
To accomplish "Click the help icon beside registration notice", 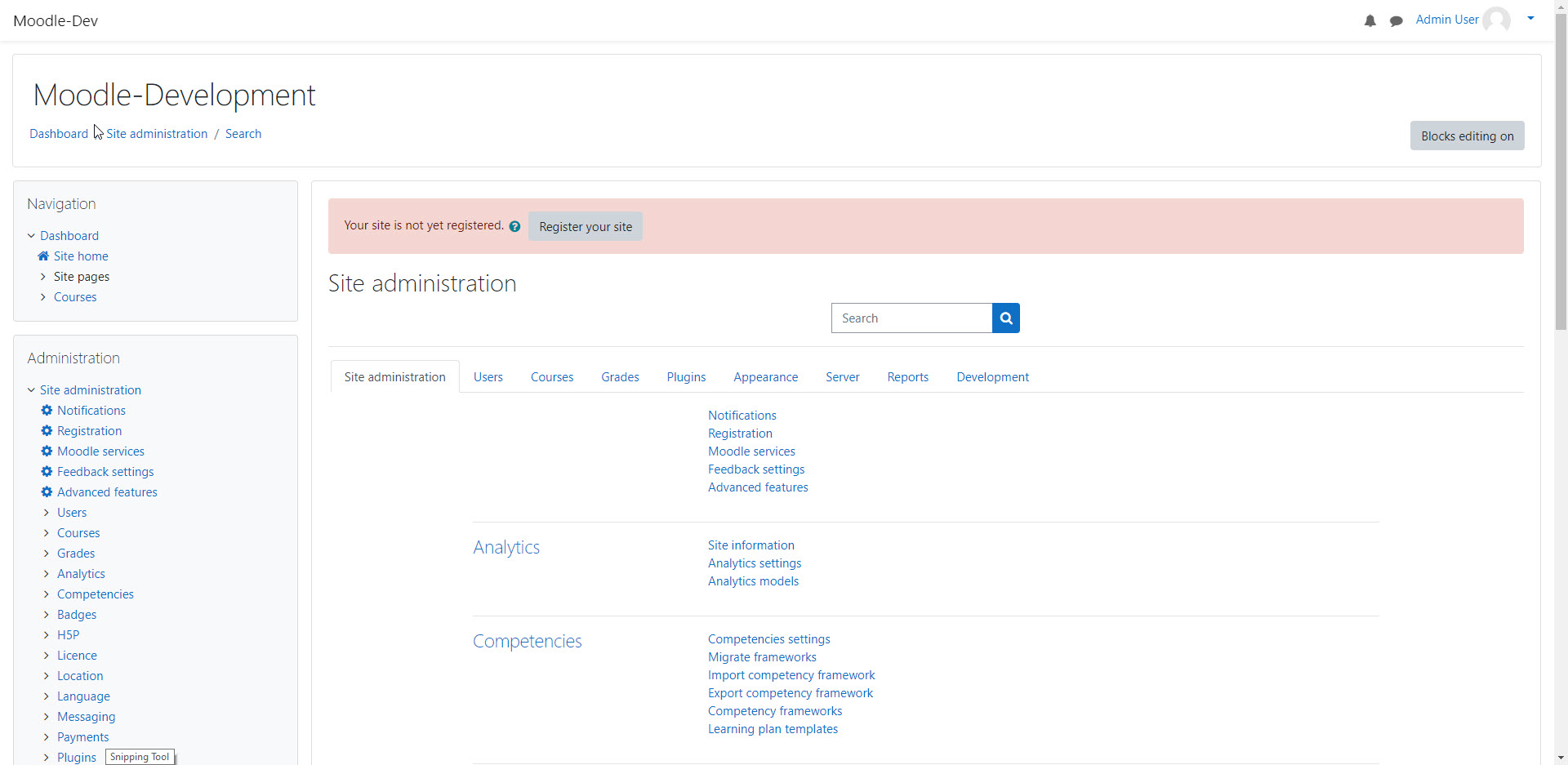I will click(514, 226).
